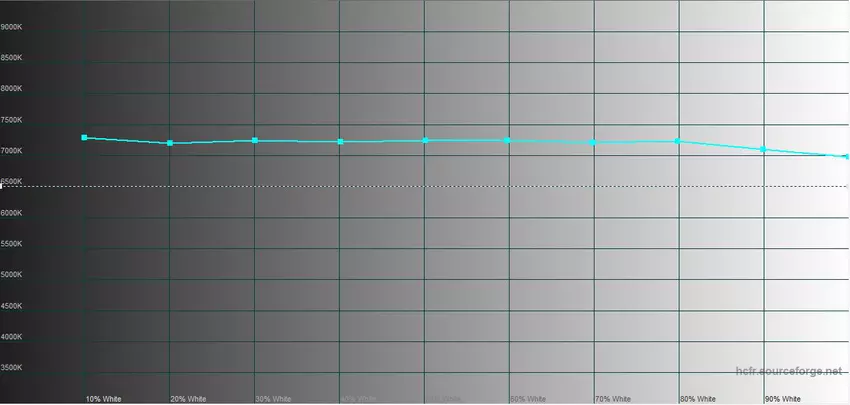Select the curve marker at 70% White
850x405 pixels.
coord(594,142)
